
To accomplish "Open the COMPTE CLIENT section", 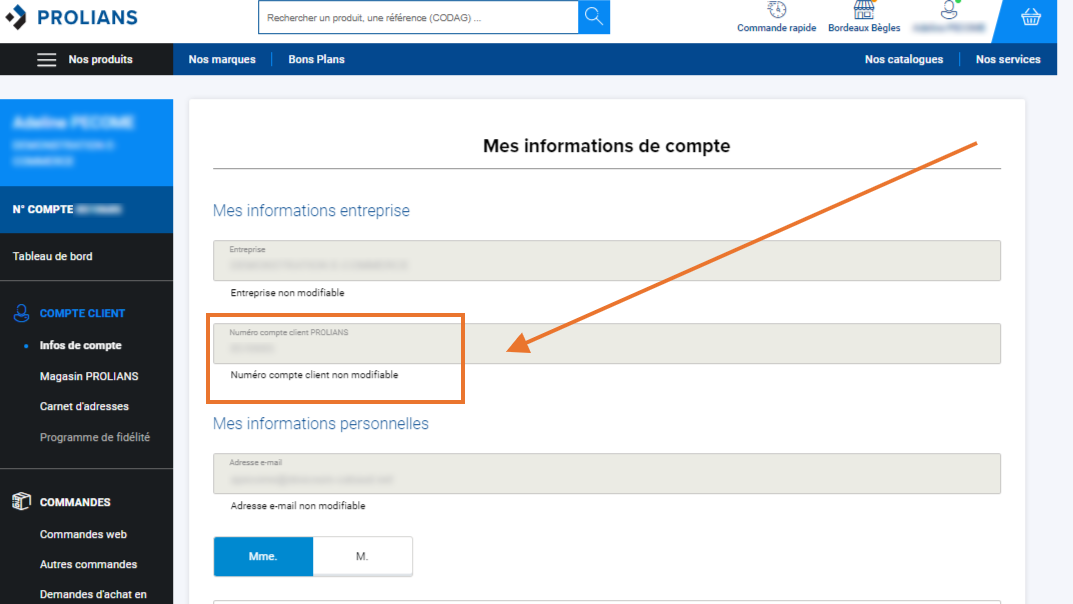I will coord(82,313).
